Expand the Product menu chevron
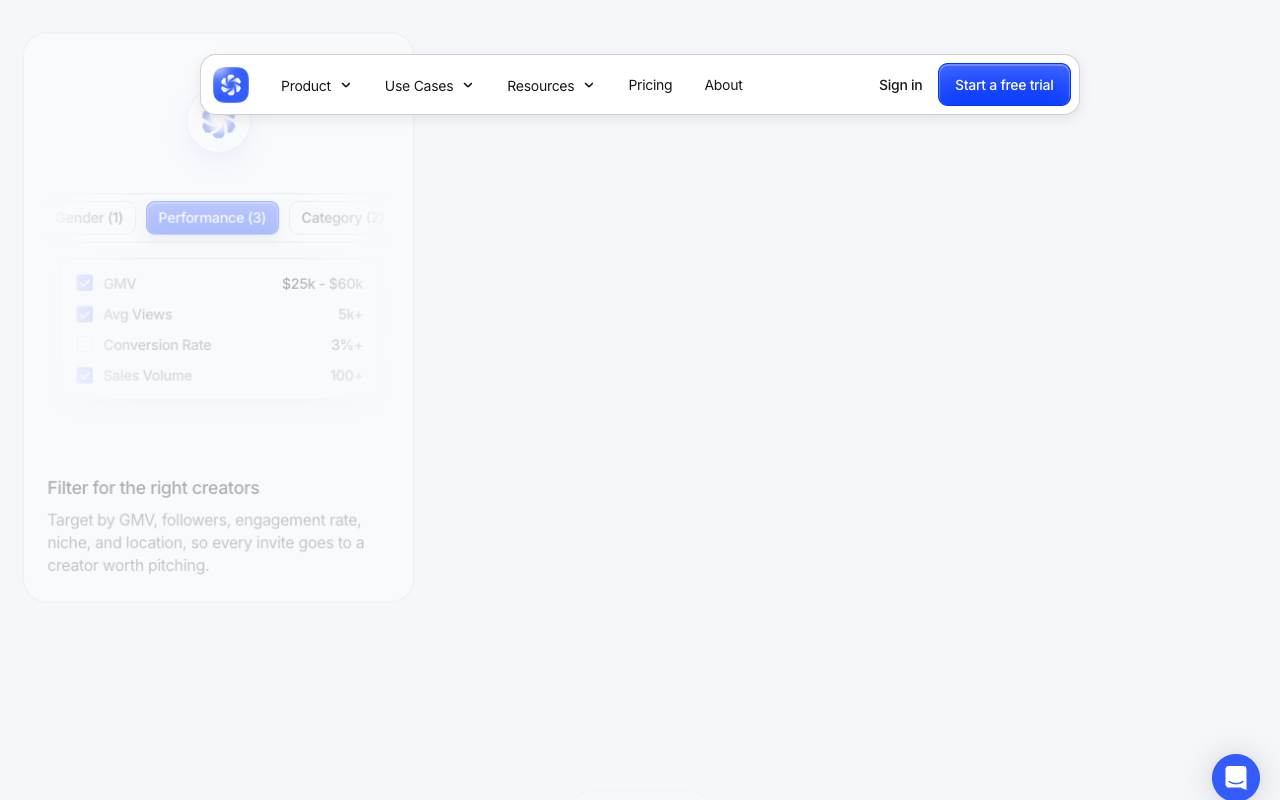 click(346, 85)
